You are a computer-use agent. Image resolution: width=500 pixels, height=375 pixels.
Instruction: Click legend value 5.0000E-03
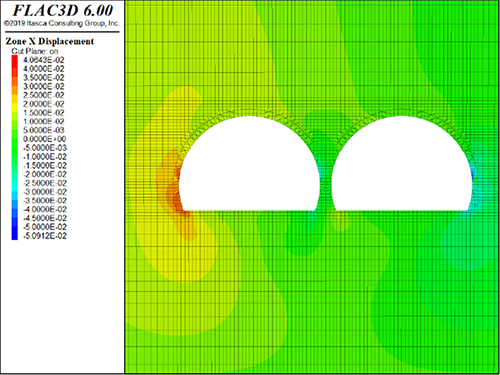click(x=44, y=130)
